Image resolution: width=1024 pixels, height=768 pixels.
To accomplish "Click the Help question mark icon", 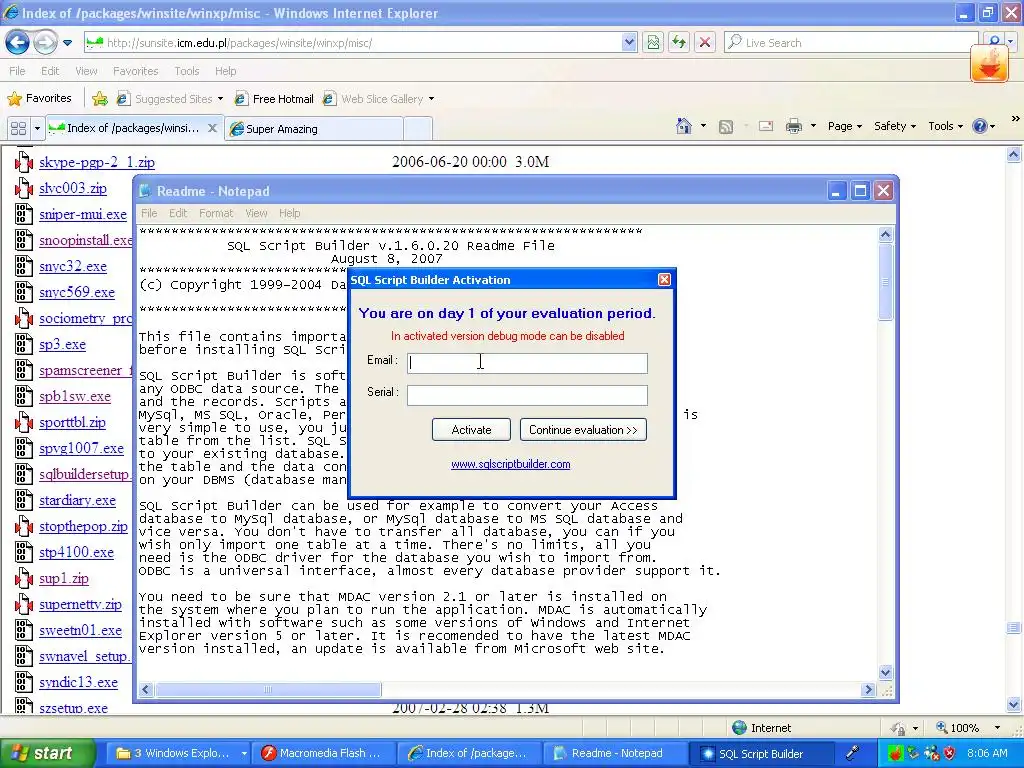I will [x=980, y=126].
